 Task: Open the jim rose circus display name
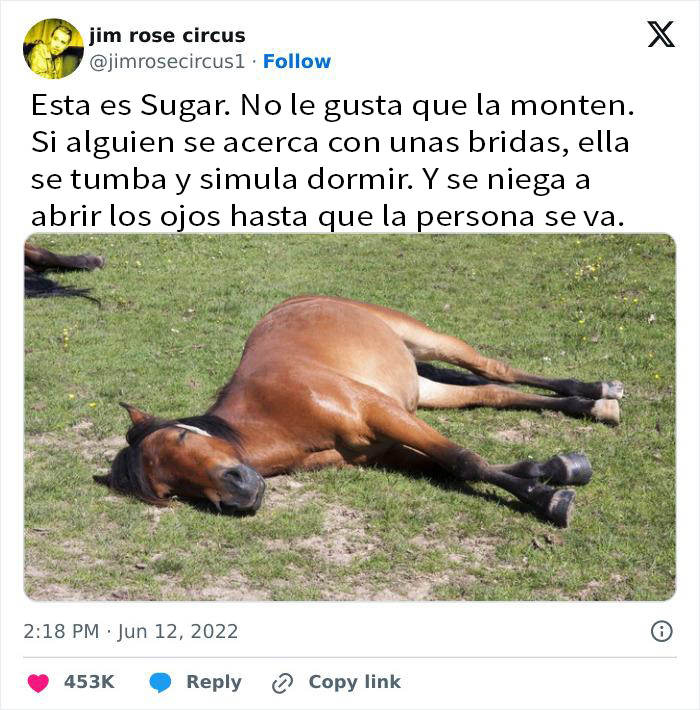pos(167,35)
